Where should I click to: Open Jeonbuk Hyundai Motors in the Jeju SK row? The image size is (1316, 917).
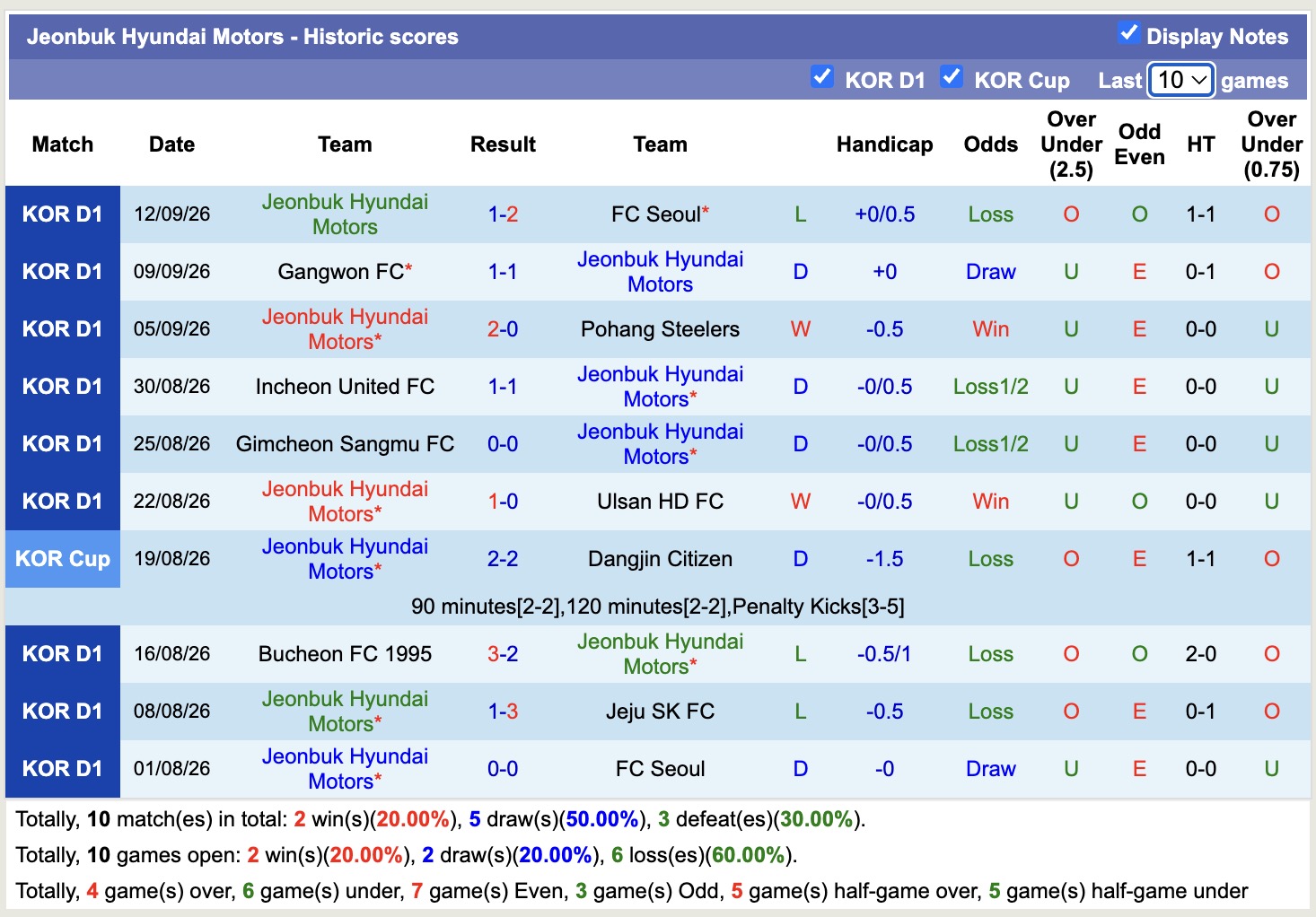(x=345, y=712)
